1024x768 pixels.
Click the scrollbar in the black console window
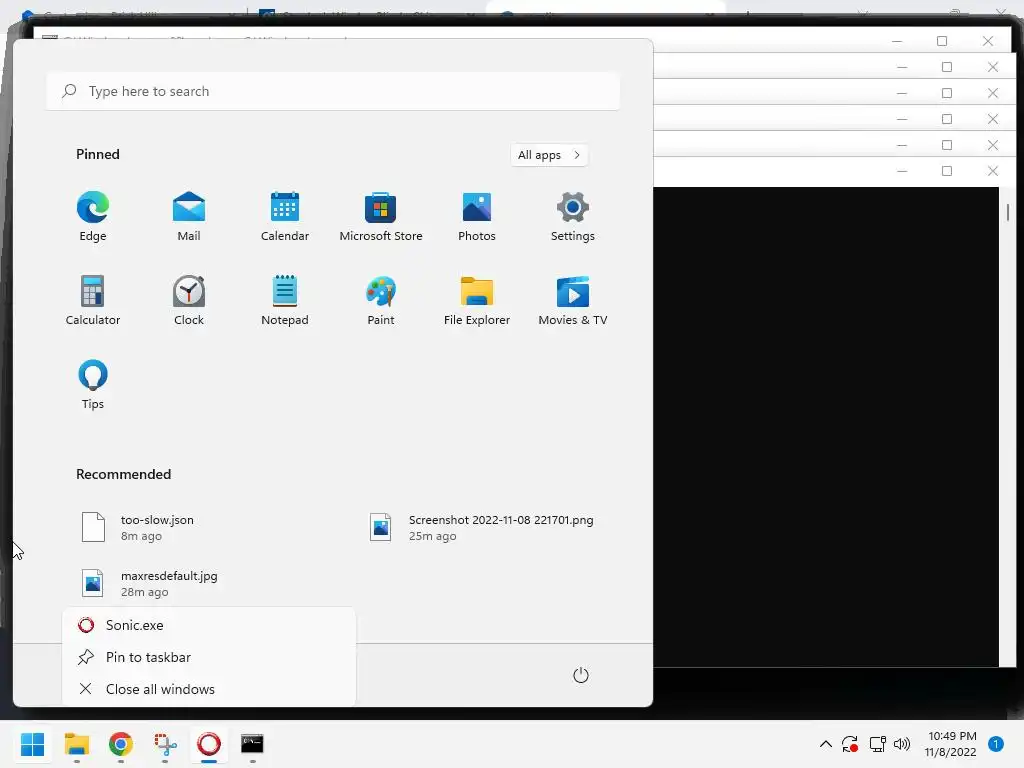[x=1008, y=212]
